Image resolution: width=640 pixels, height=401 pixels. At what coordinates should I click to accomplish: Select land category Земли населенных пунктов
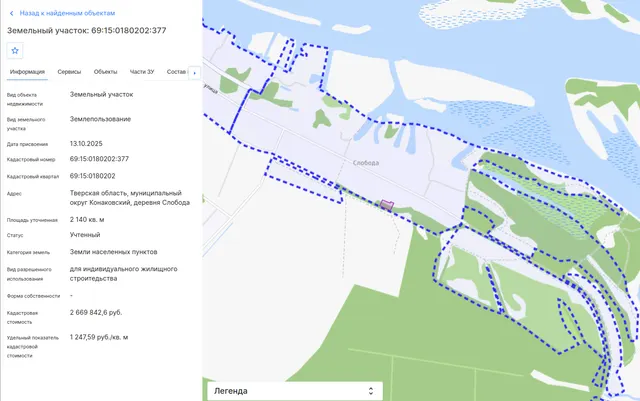[x=113, y=252]
